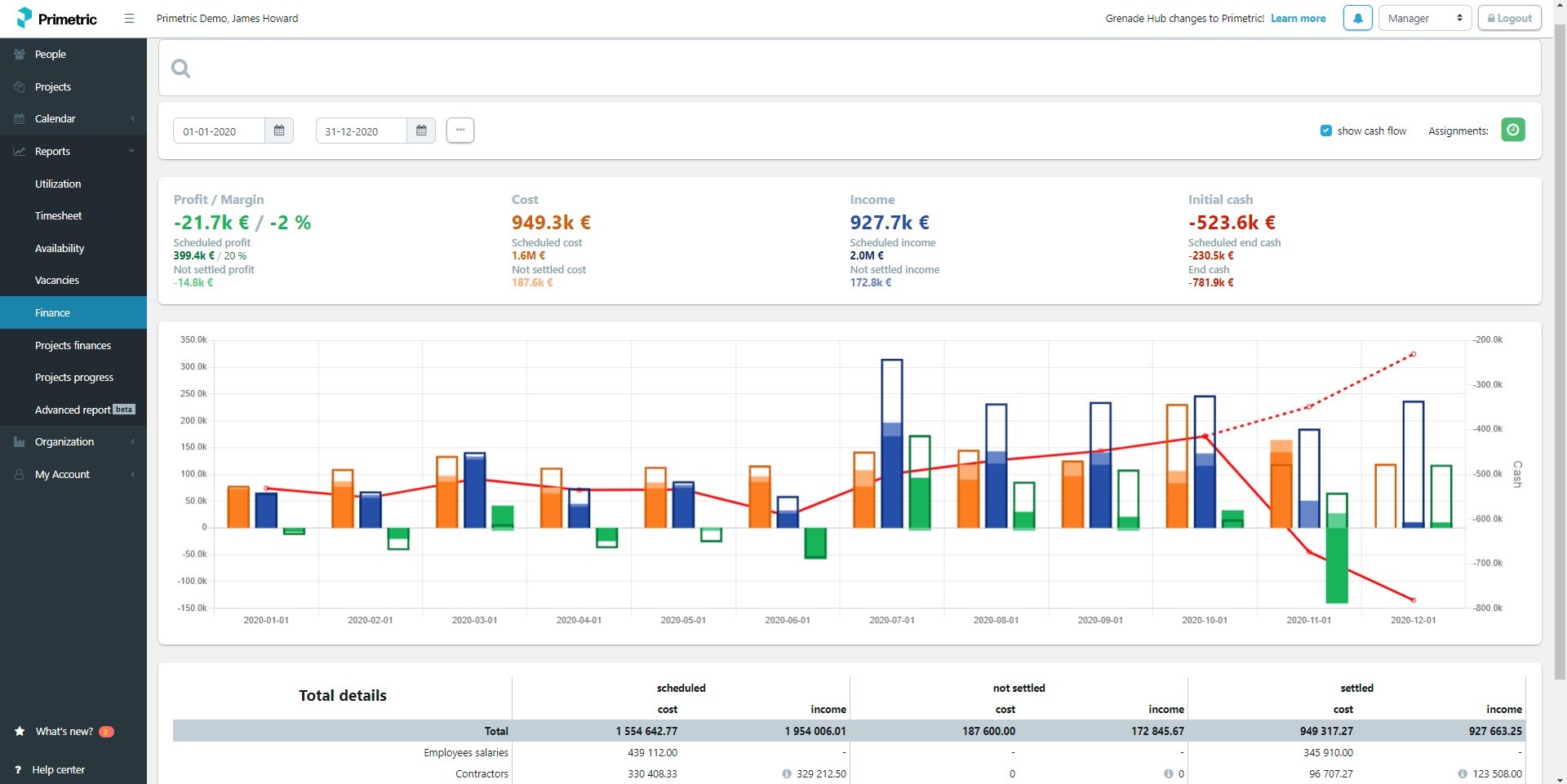Screen dimensions: 1567x784
Task: Expand the Calendar submenu chevron
Action: click(132, 118)
